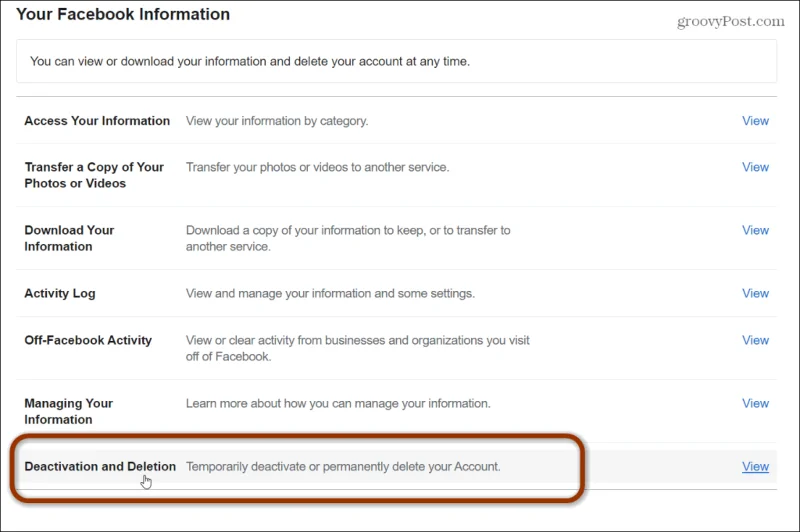Click Deactivation and Deletion title
The height and width of the screenshot is (532, 800).
100,466
